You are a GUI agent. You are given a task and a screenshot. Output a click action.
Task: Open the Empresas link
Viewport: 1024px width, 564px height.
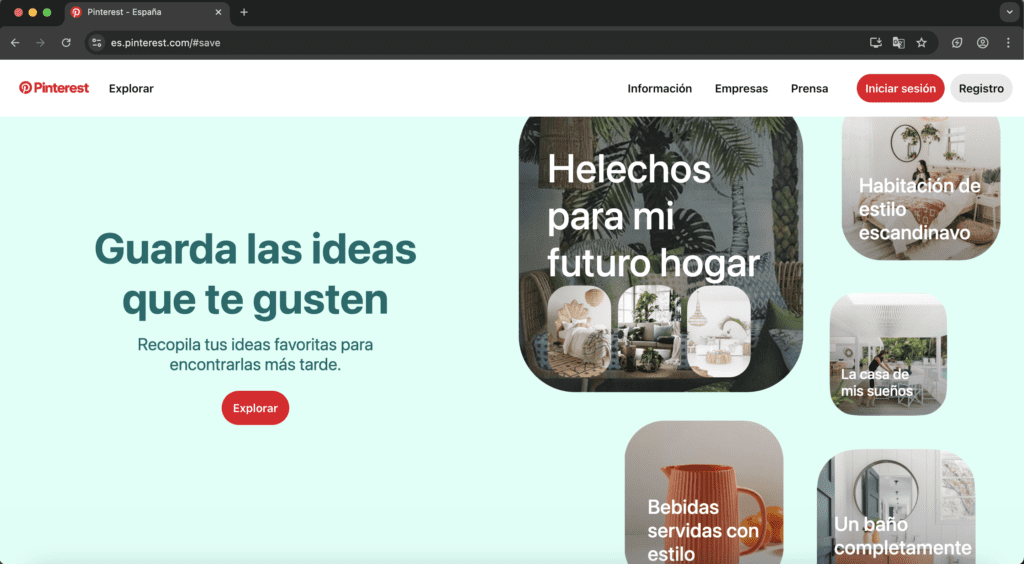tap(741, 88)
